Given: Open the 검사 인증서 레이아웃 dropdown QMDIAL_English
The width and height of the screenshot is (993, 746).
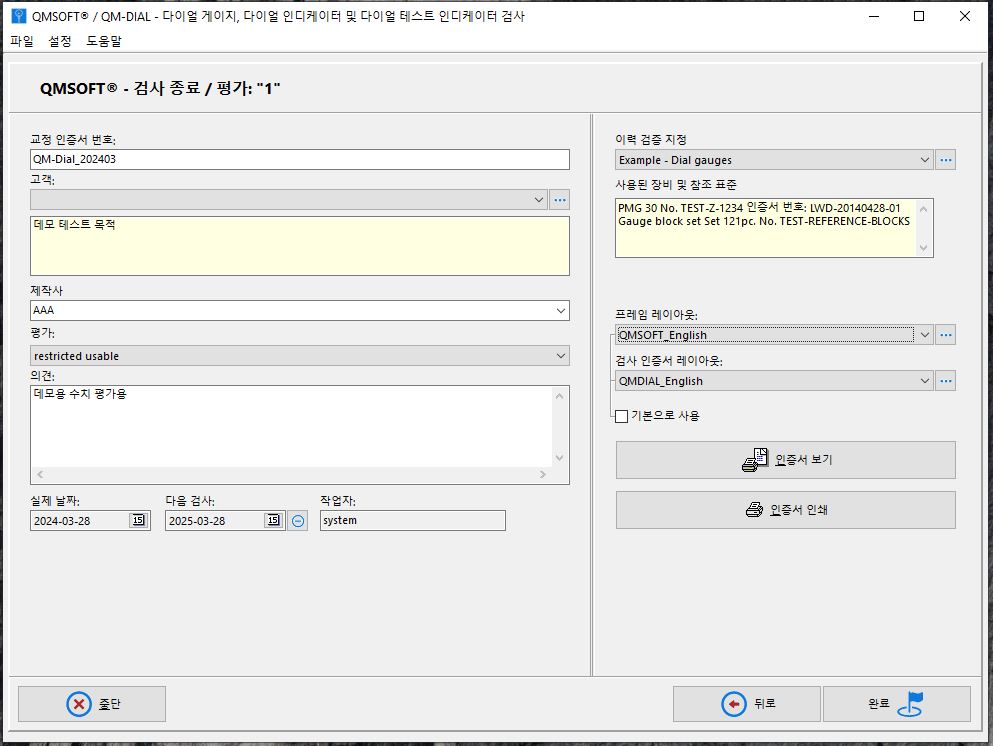Looking at the screenshot, I should (775, 381).
